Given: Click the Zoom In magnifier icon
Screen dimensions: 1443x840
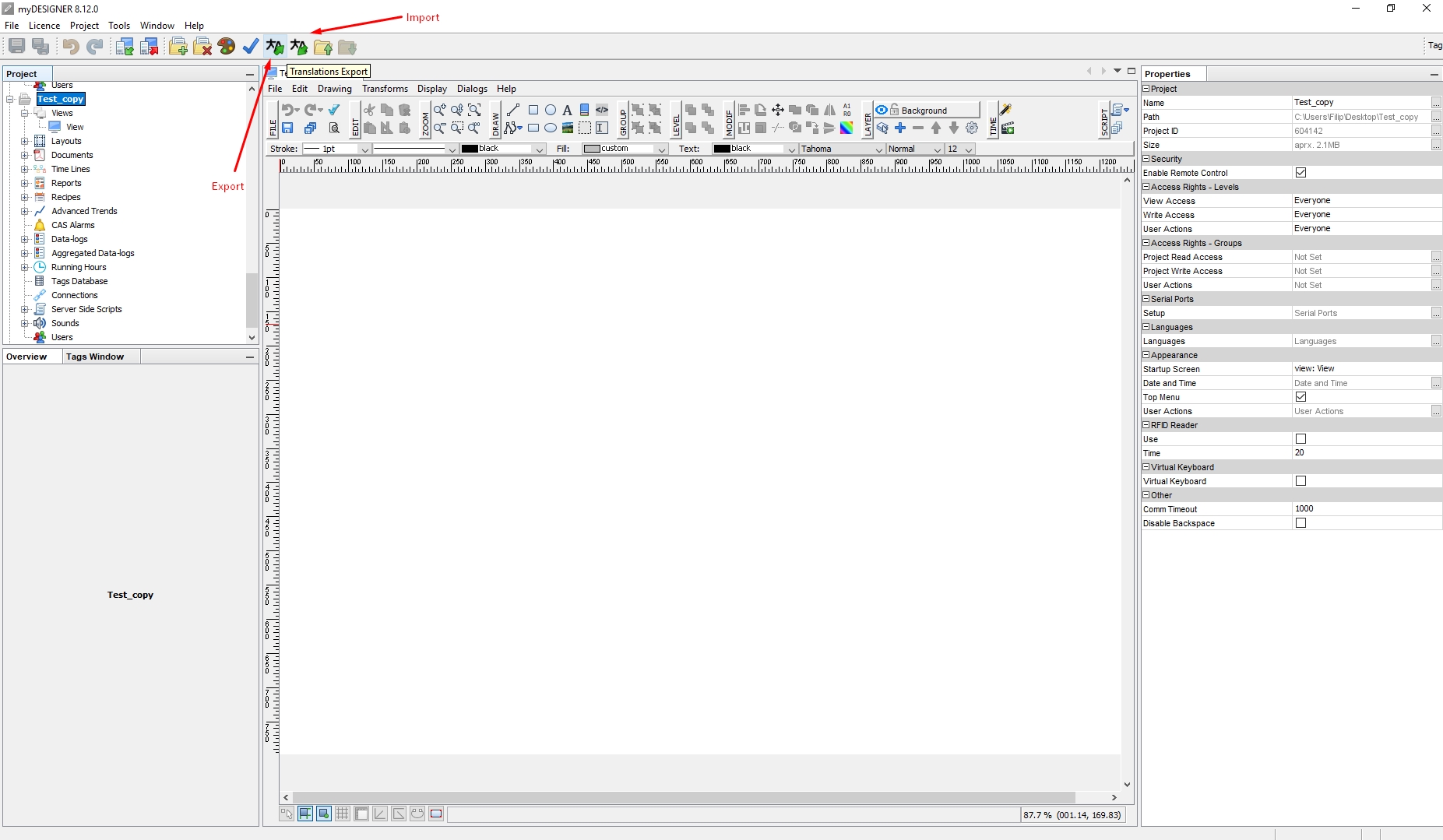Looking at the screenshot, I should tap(440, 110).
